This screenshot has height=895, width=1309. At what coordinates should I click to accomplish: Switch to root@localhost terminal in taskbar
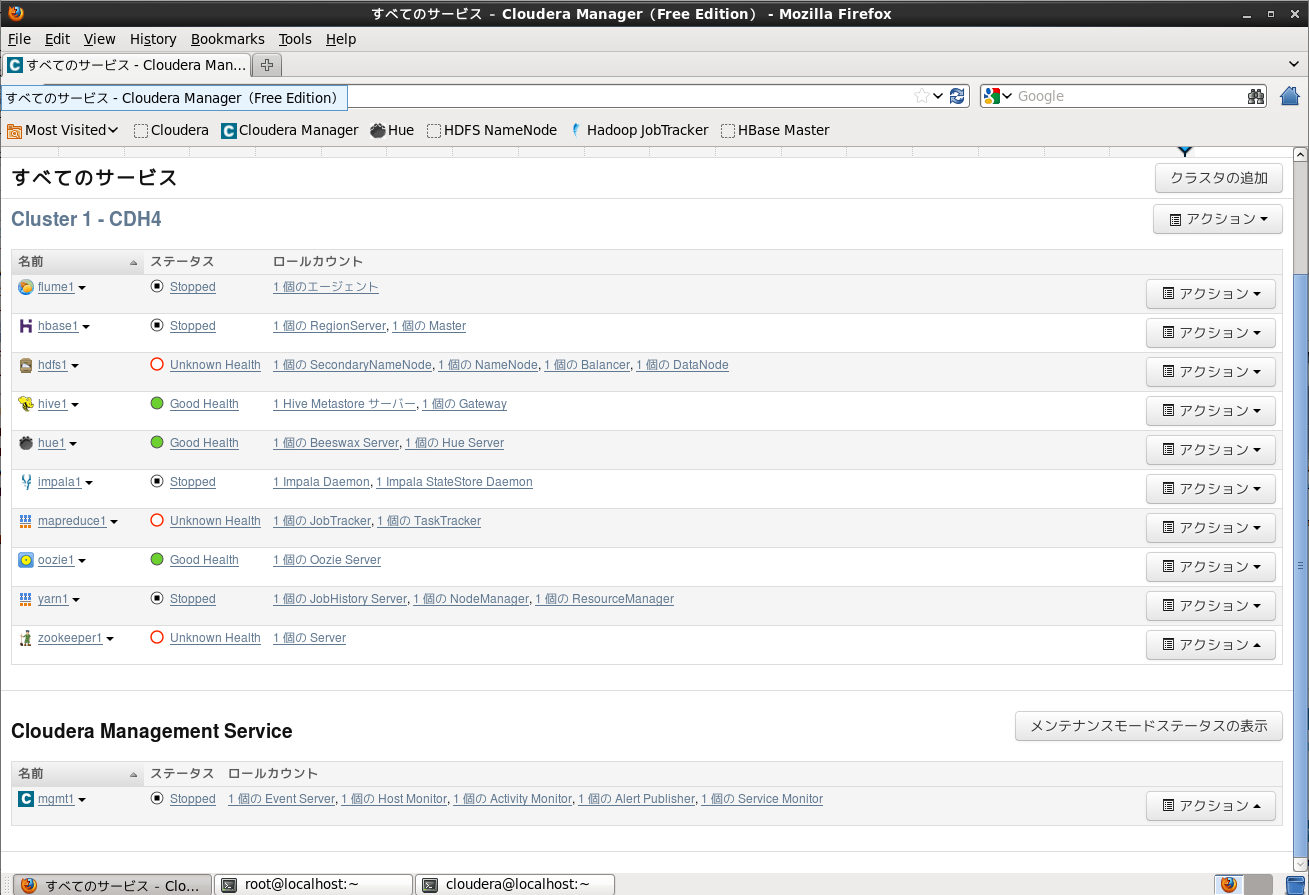[314, 884]
